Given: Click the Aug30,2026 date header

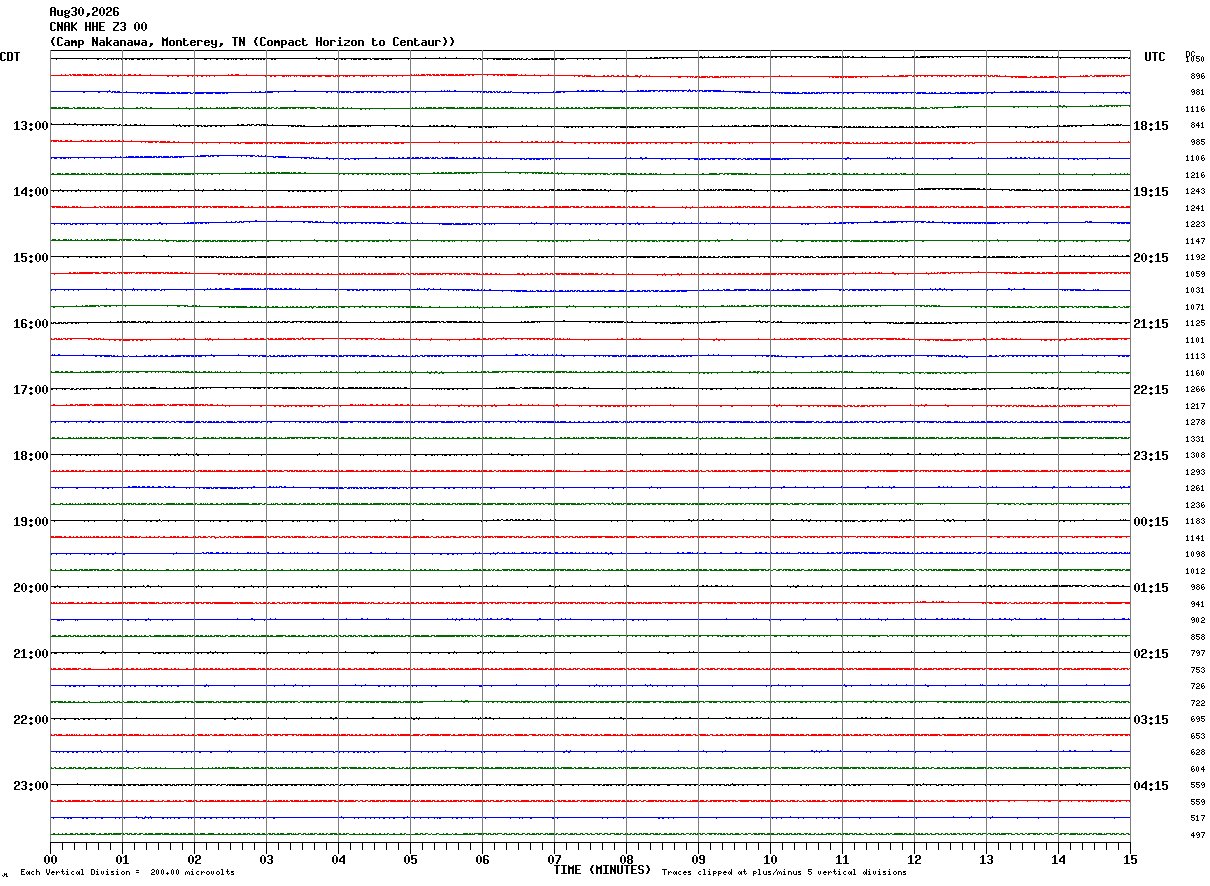Looking at the screenshot, I should 84,12.
